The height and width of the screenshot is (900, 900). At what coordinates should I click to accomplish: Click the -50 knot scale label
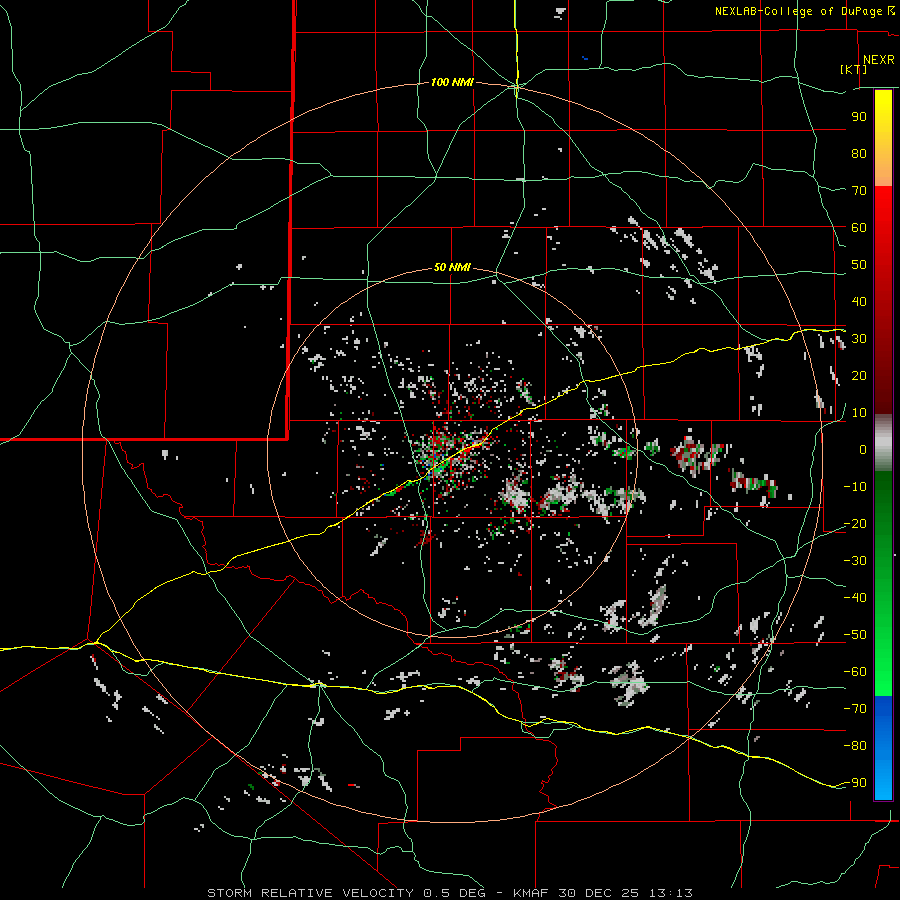coord(855,635)
